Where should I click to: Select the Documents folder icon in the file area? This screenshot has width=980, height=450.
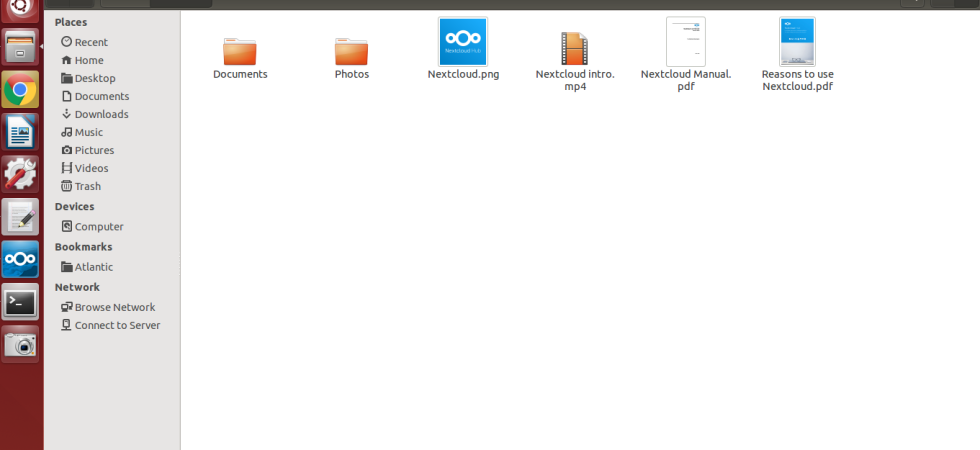[240, 51]
